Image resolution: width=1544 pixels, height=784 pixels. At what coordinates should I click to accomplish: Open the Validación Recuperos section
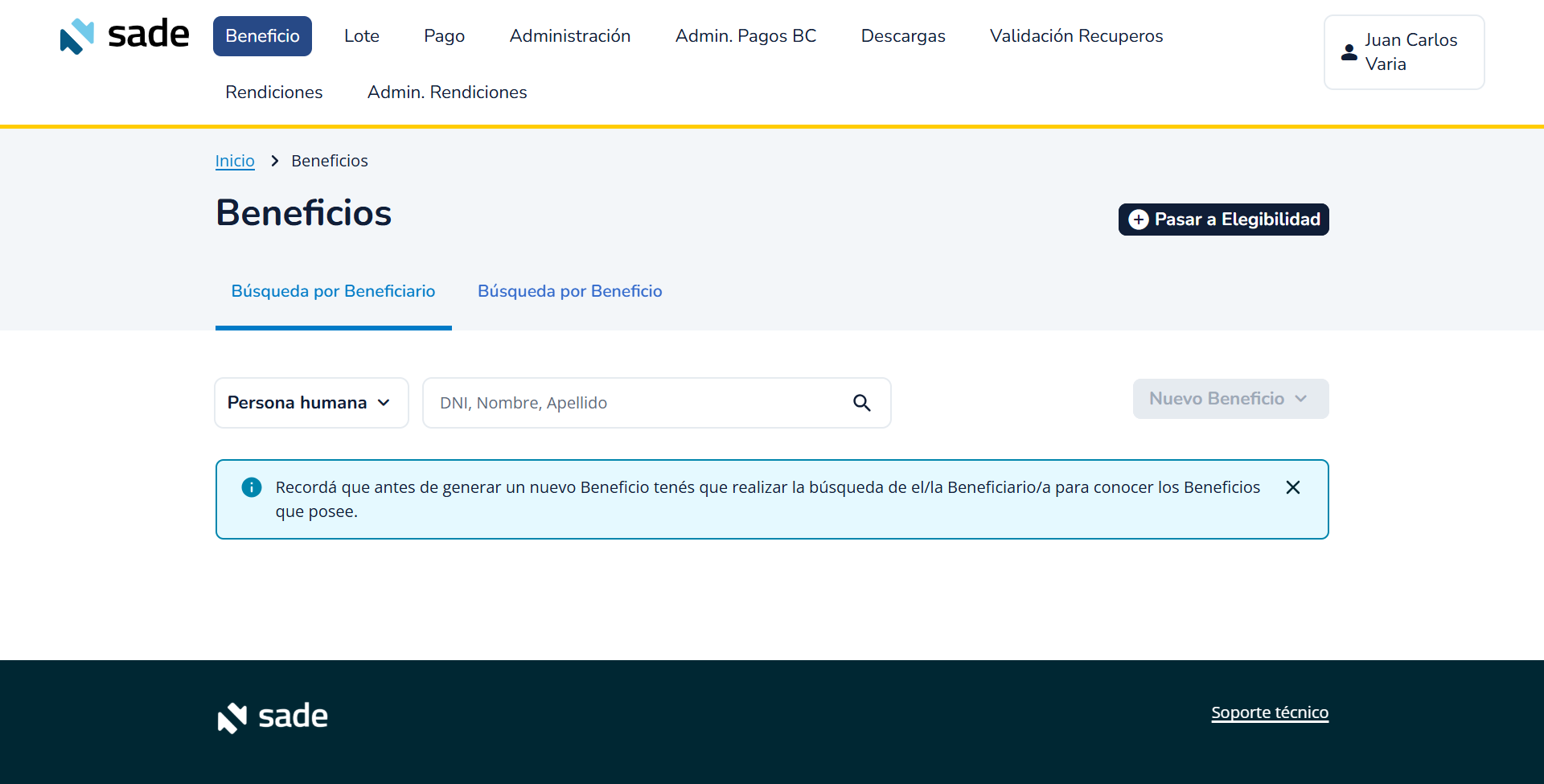(1076, 35)
